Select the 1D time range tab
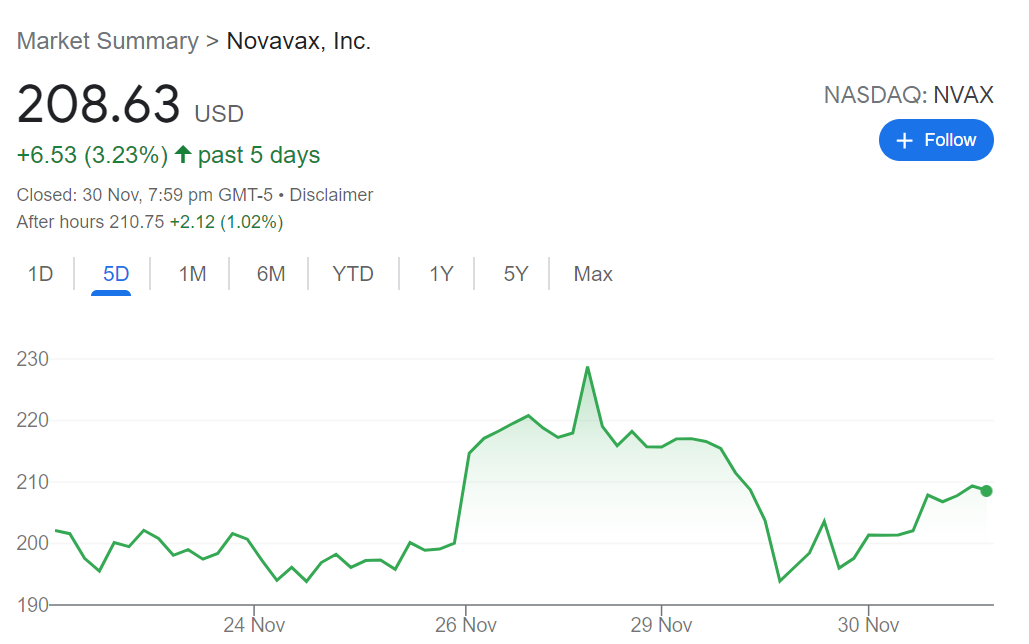This screenshot has height=644, width=1029. 40,274
